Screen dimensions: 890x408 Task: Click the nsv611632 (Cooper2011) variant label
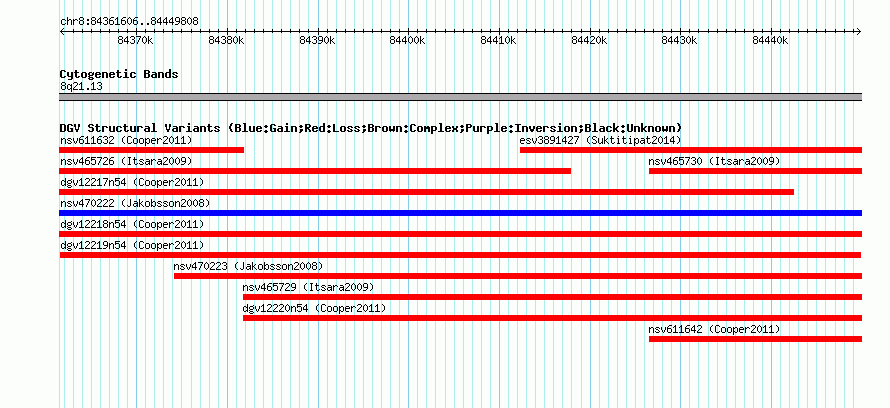(x=126, y=140)
